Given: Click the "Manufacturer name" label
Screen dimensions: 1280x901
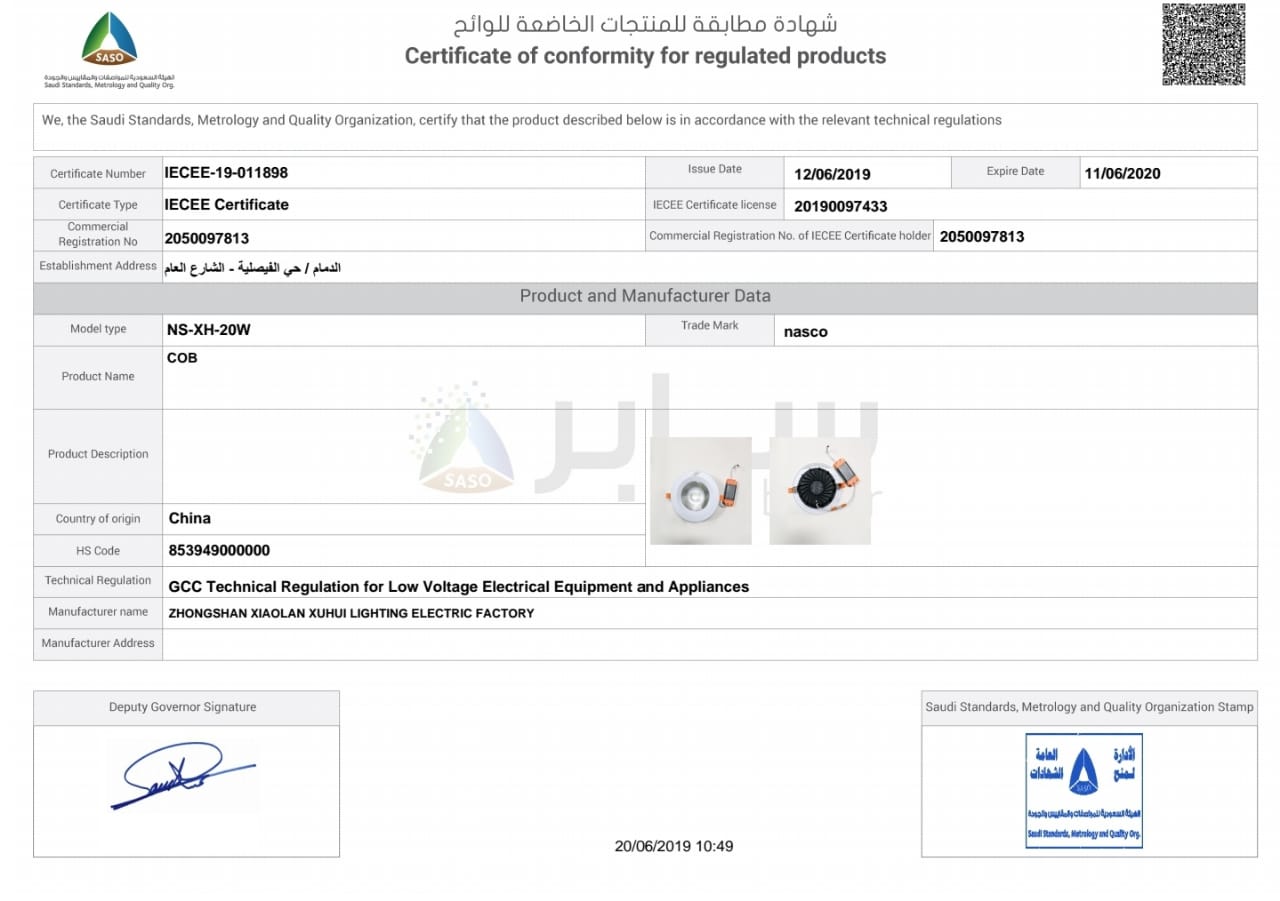Looking at the screenshot, I should (98, 612).
